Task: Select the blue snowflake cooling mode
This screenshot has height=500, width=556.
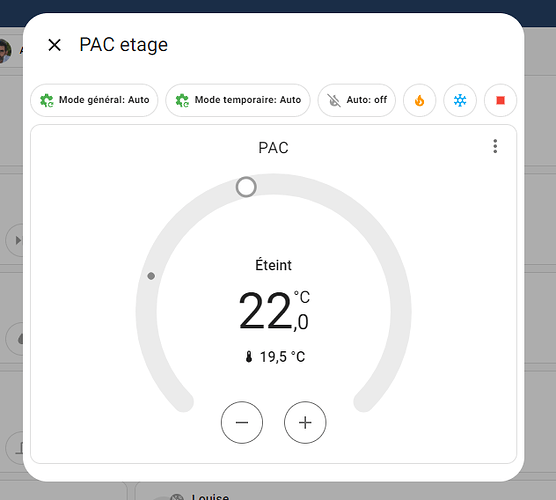Action: tap(460, 100)
